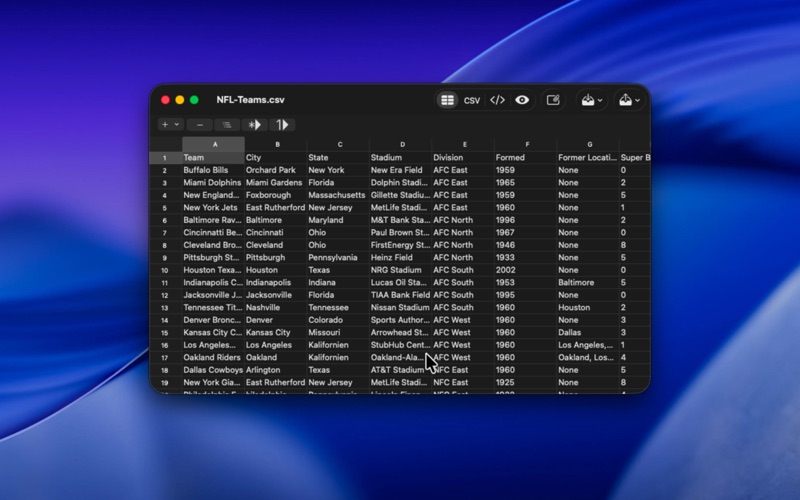Select column D header
This screenshot has width=800, height=500.
coord(401,144)
